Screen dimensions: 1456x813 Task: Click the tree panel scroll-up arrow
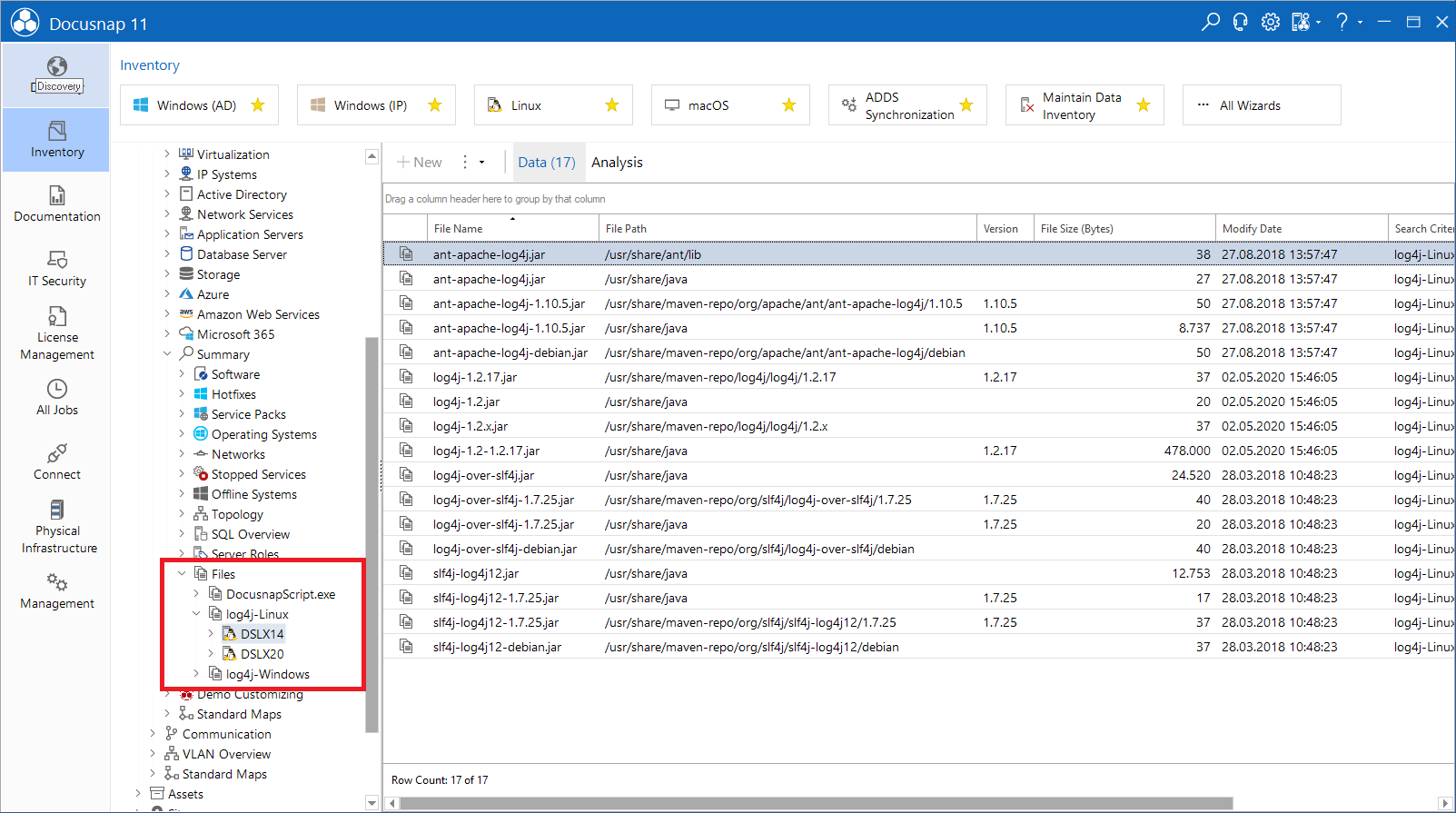pos(371,156)
